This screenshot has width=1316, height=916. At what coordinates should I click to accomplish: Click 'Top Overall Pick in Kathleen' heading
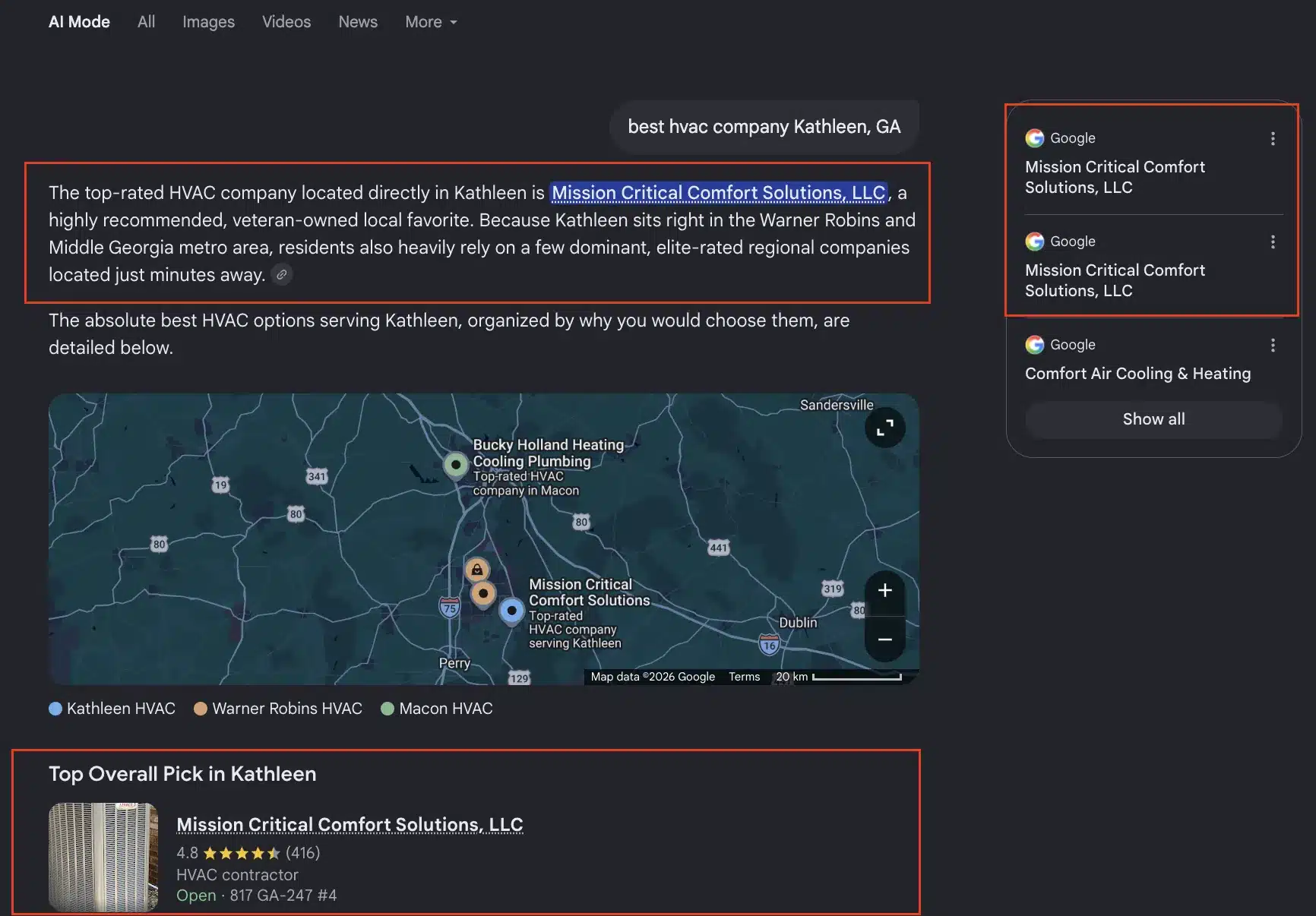point(182,774)
